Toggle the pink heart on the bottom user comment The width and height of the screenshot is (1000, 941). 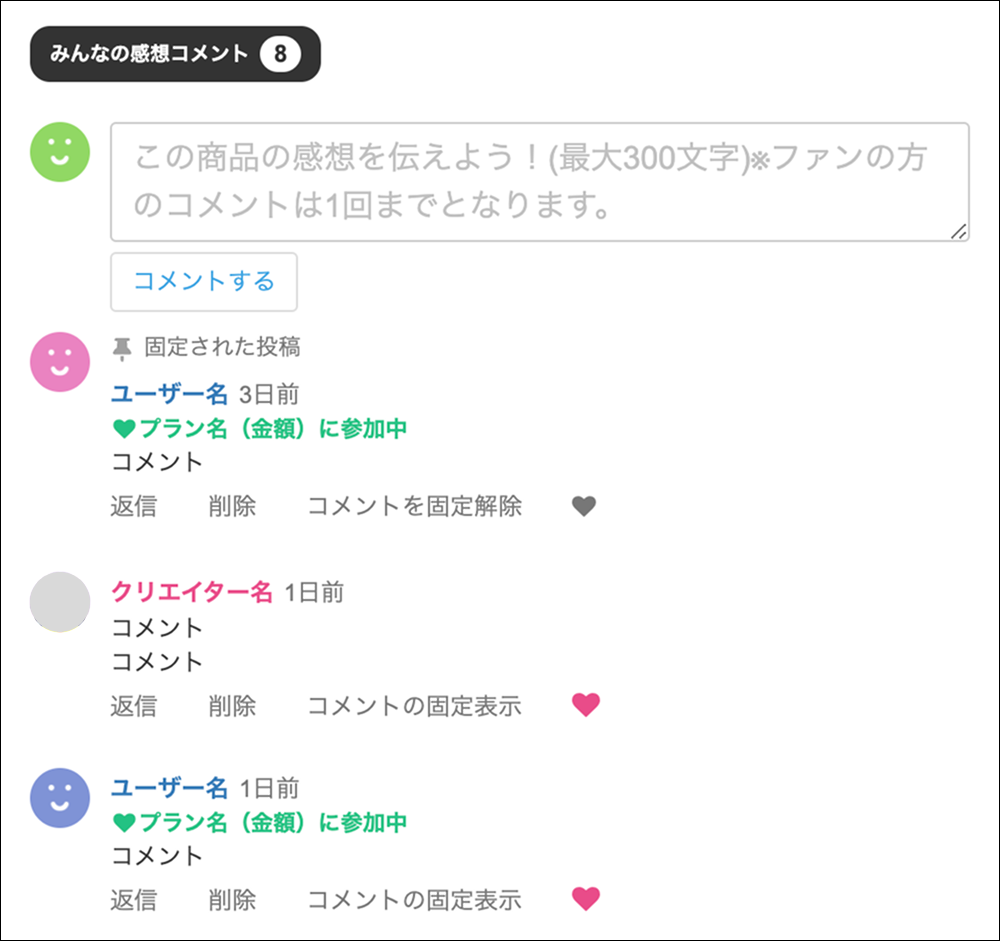pyautogui.click(x=588, y=899)
